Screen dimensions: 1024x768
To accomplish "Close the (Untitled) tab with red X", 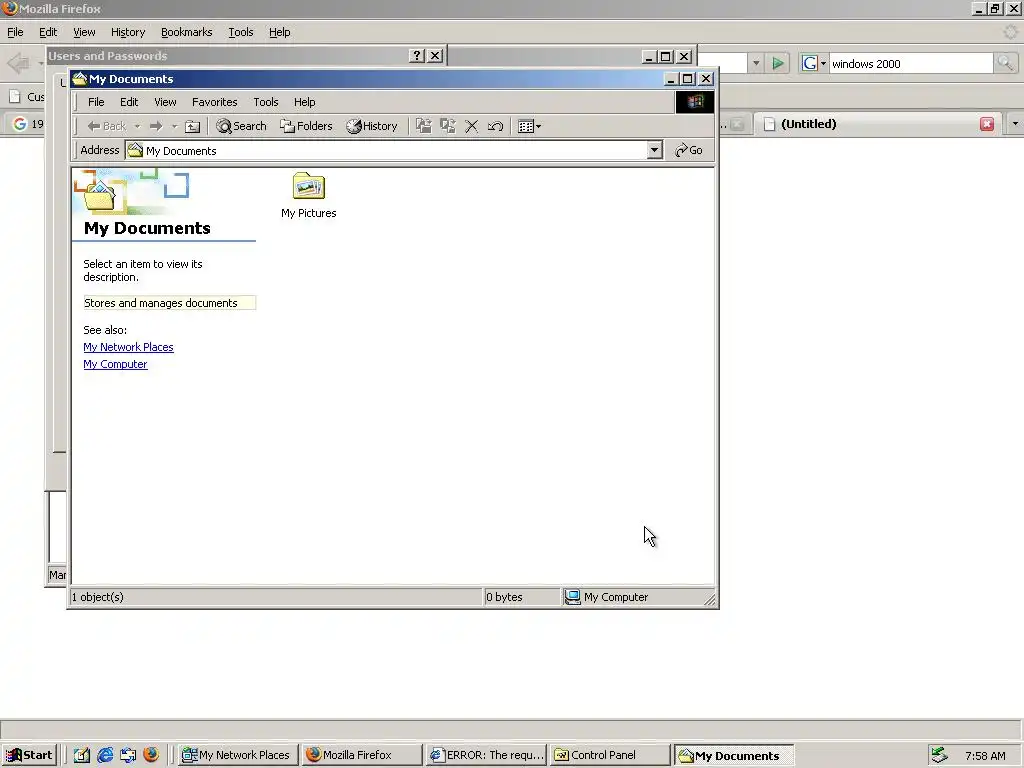I will (987, 124).
